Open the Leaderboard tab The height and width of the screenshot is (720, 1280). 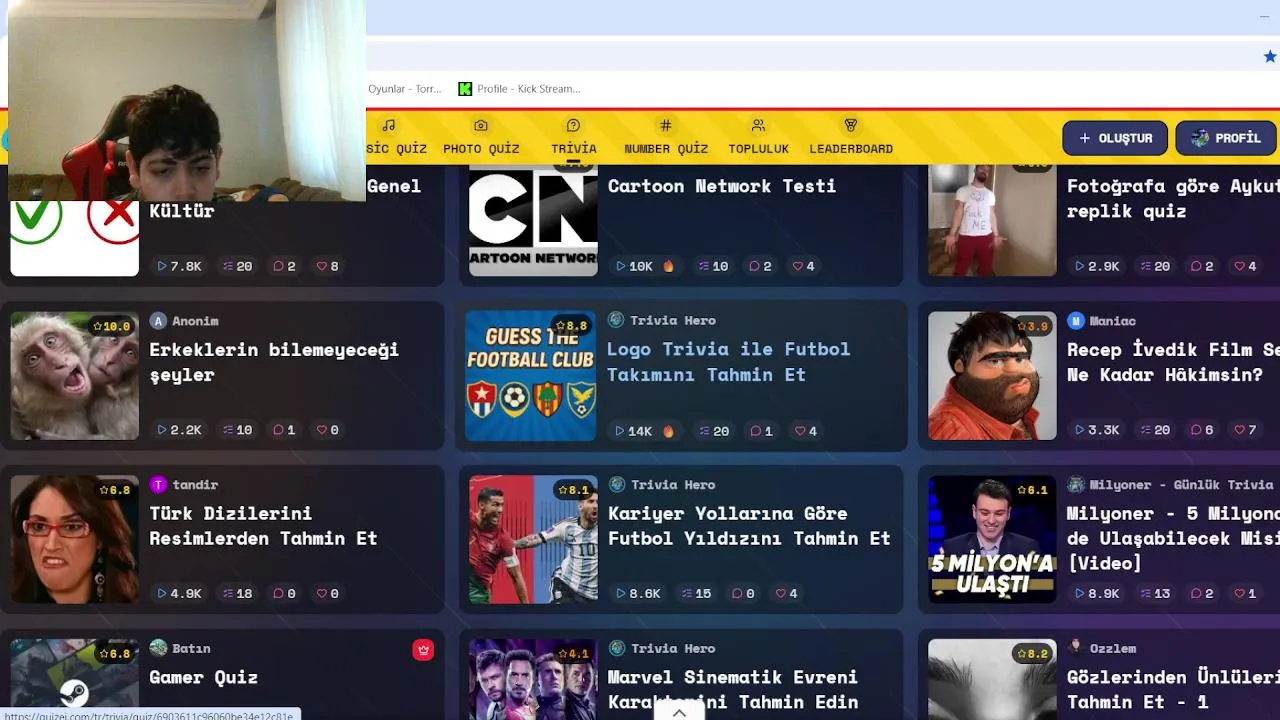pyautogui.click(x=851, y=137)
